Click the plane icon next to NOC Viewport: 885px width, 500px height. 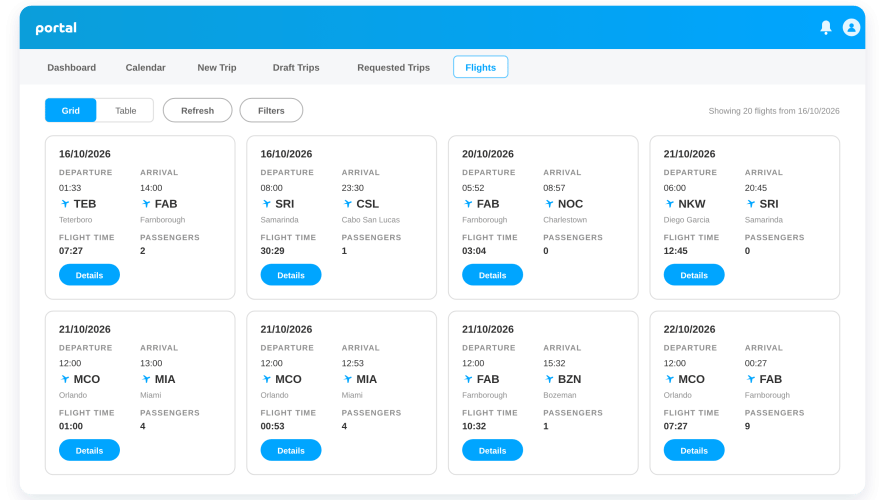549,204
